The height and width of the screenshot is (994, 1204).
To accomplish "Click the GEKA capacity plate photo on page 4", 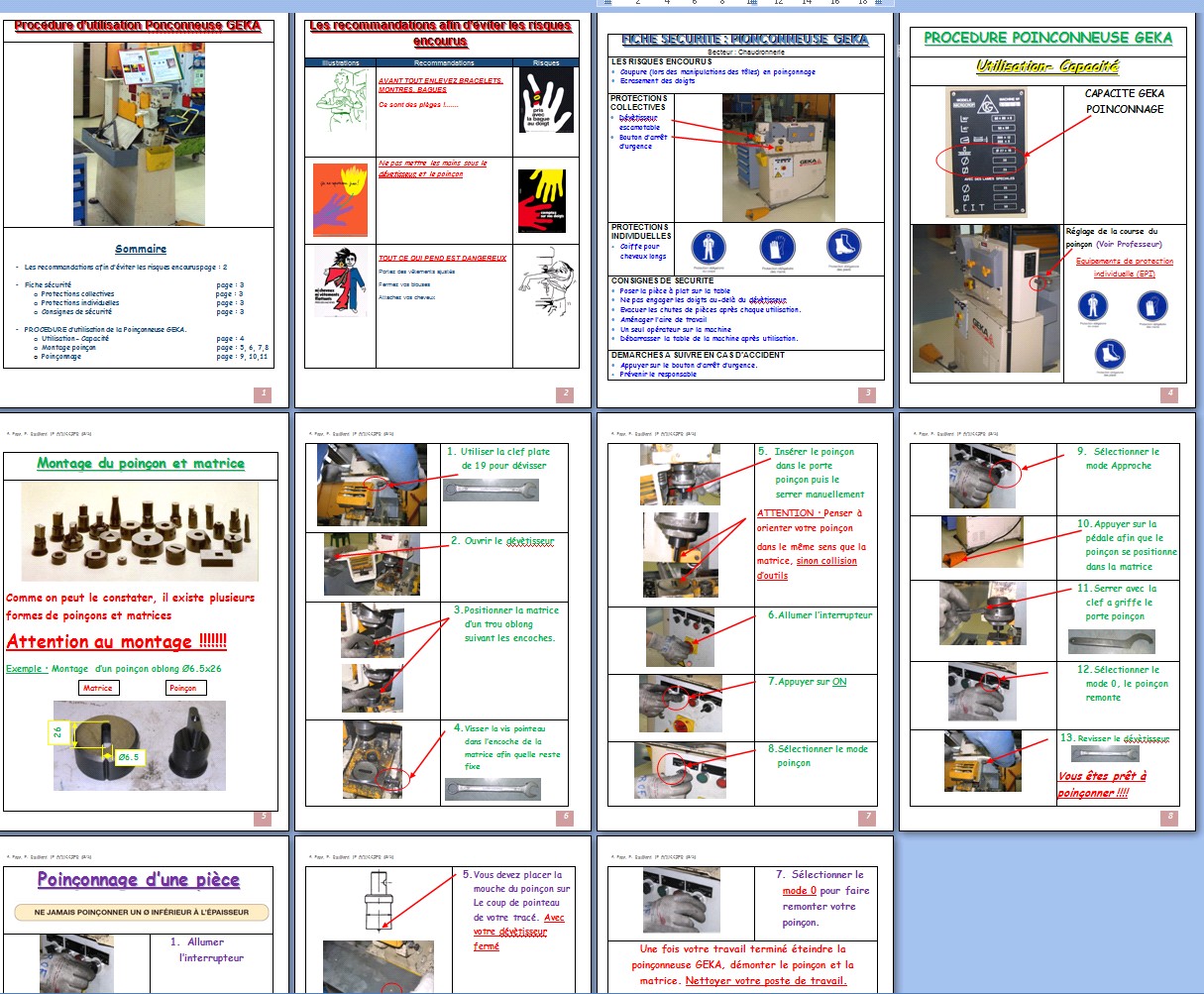I will [984, 152].
